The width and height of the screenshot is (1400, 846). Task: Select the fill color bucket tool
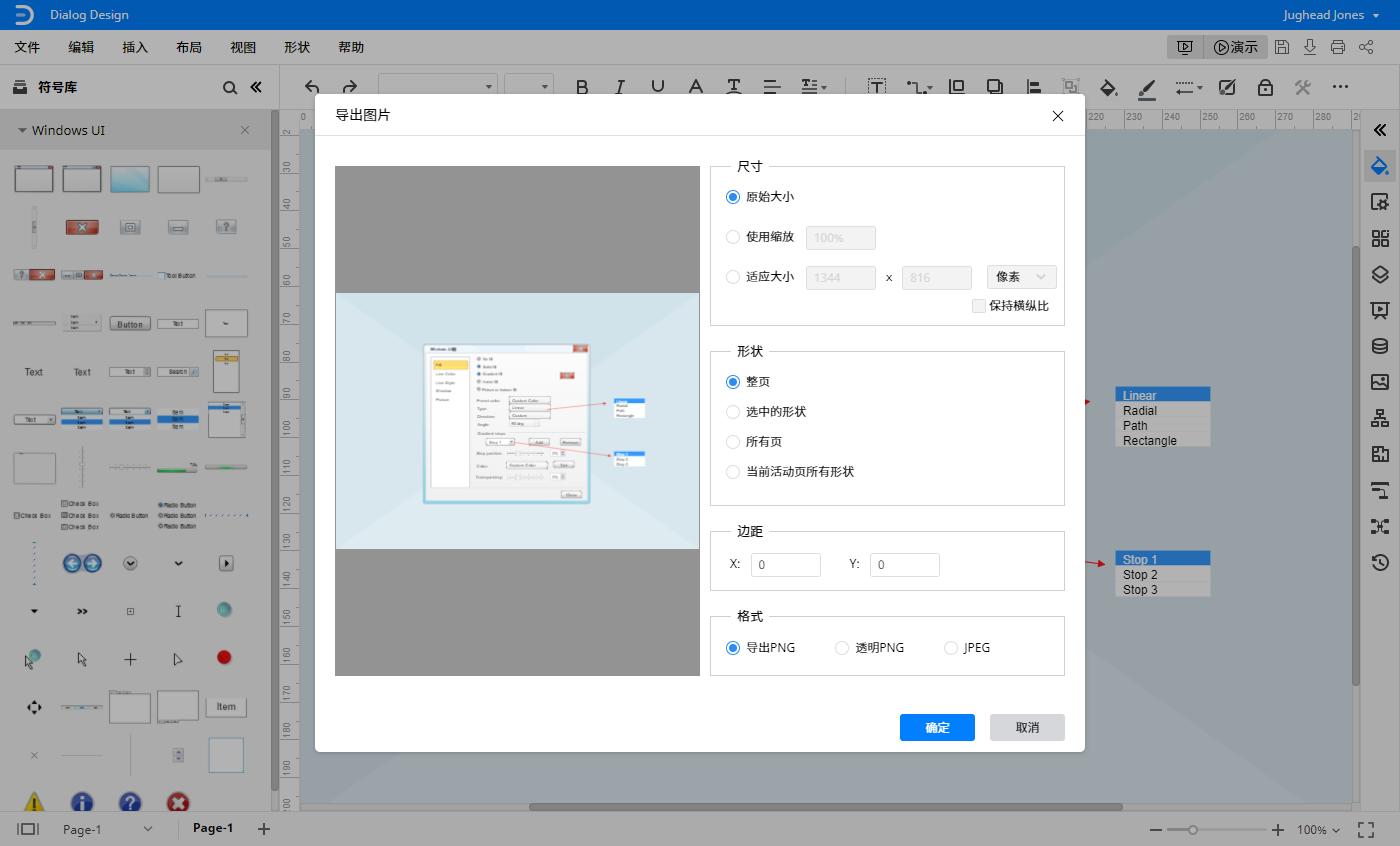[x=1109, y=87]
